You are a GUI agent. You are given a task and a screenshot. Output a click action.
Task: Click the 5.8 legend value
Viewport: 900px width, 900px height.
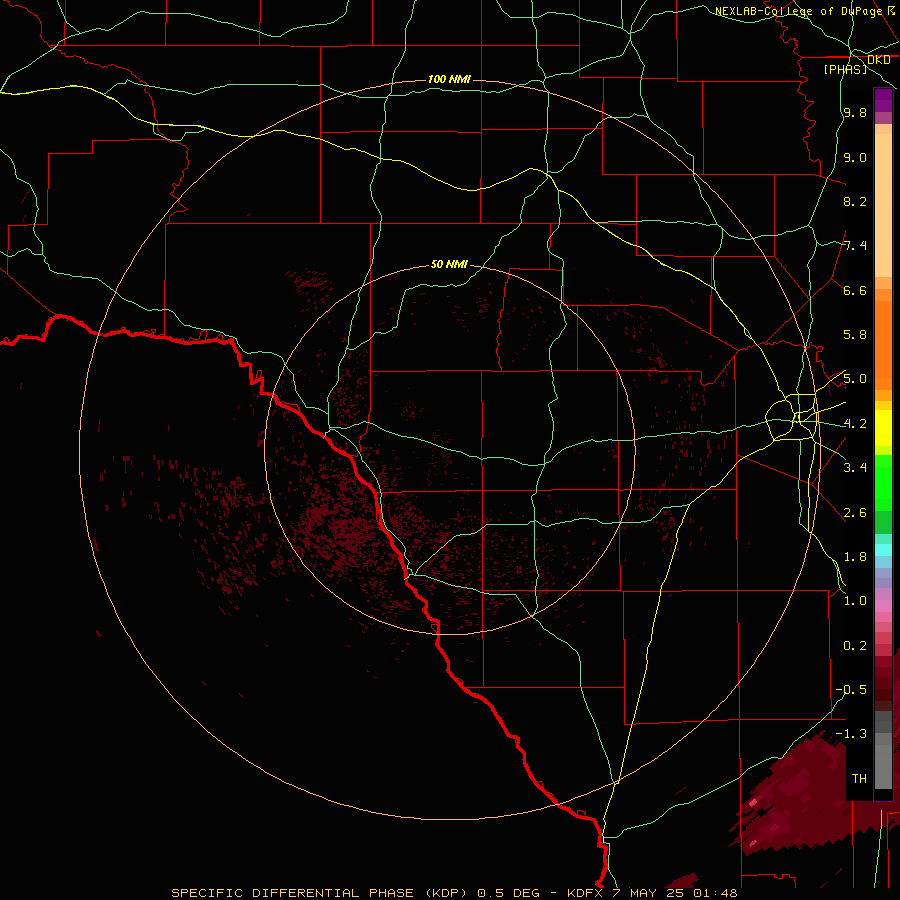coord(855,335)
